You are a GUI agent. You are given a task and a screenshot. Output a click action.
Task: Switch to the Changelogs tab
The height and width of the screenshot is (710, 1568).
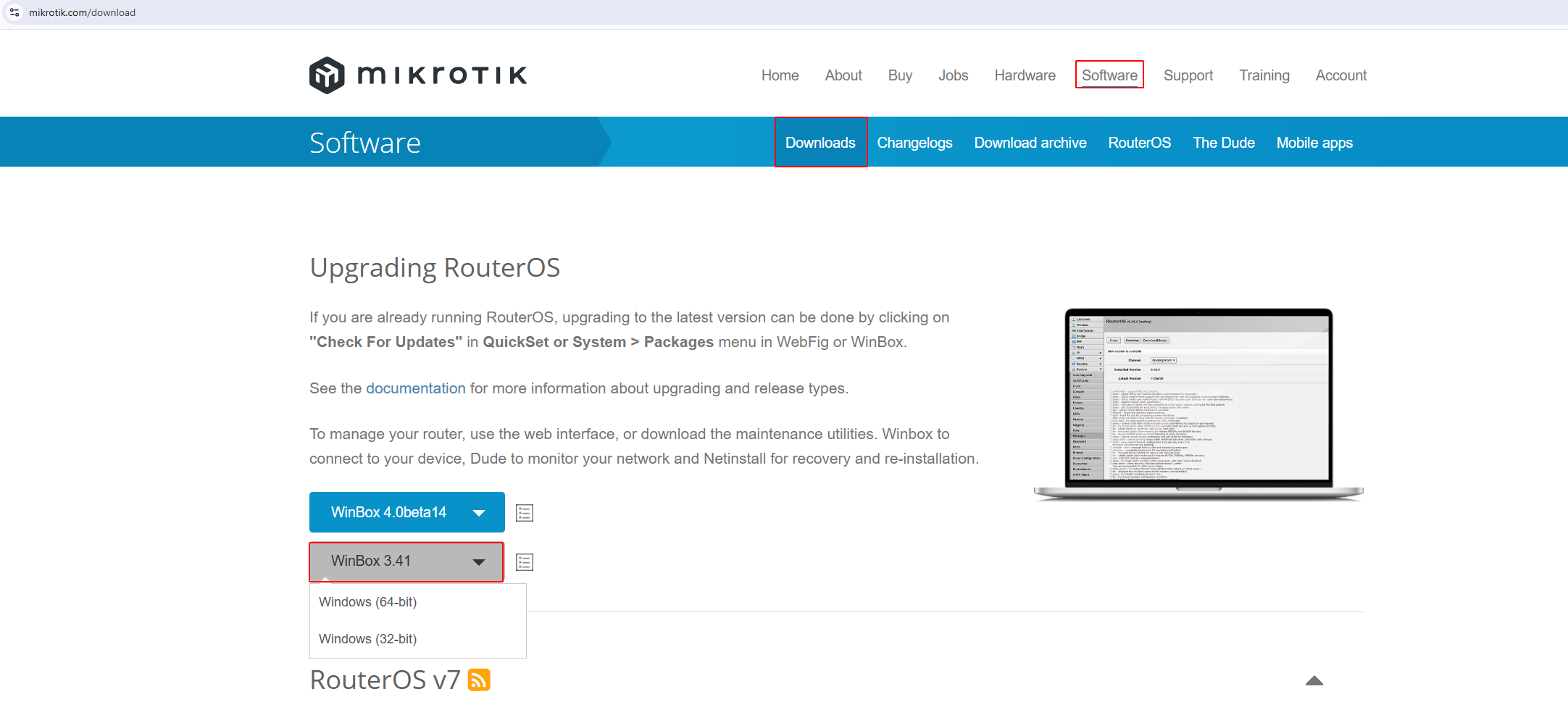tap(914, 143)
